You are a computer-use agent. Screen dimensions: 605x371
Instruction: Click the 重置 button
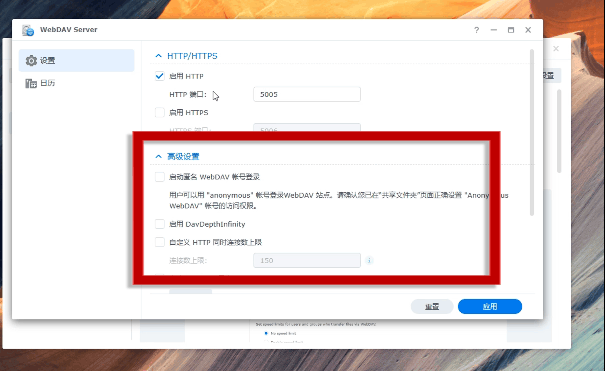coord(432,307)
